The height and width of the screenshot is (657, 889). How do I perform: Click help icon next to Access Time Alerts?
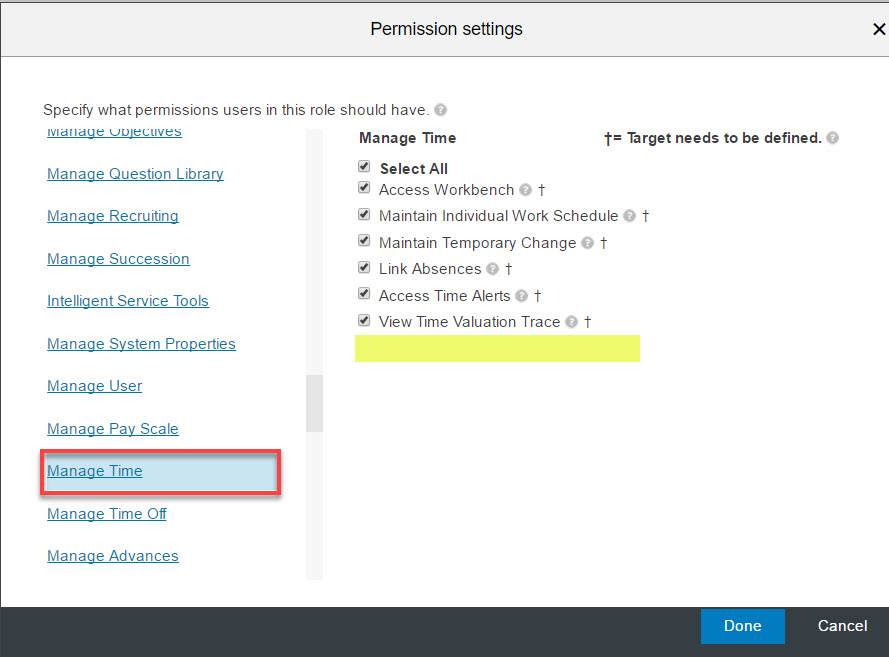point(522,296)
